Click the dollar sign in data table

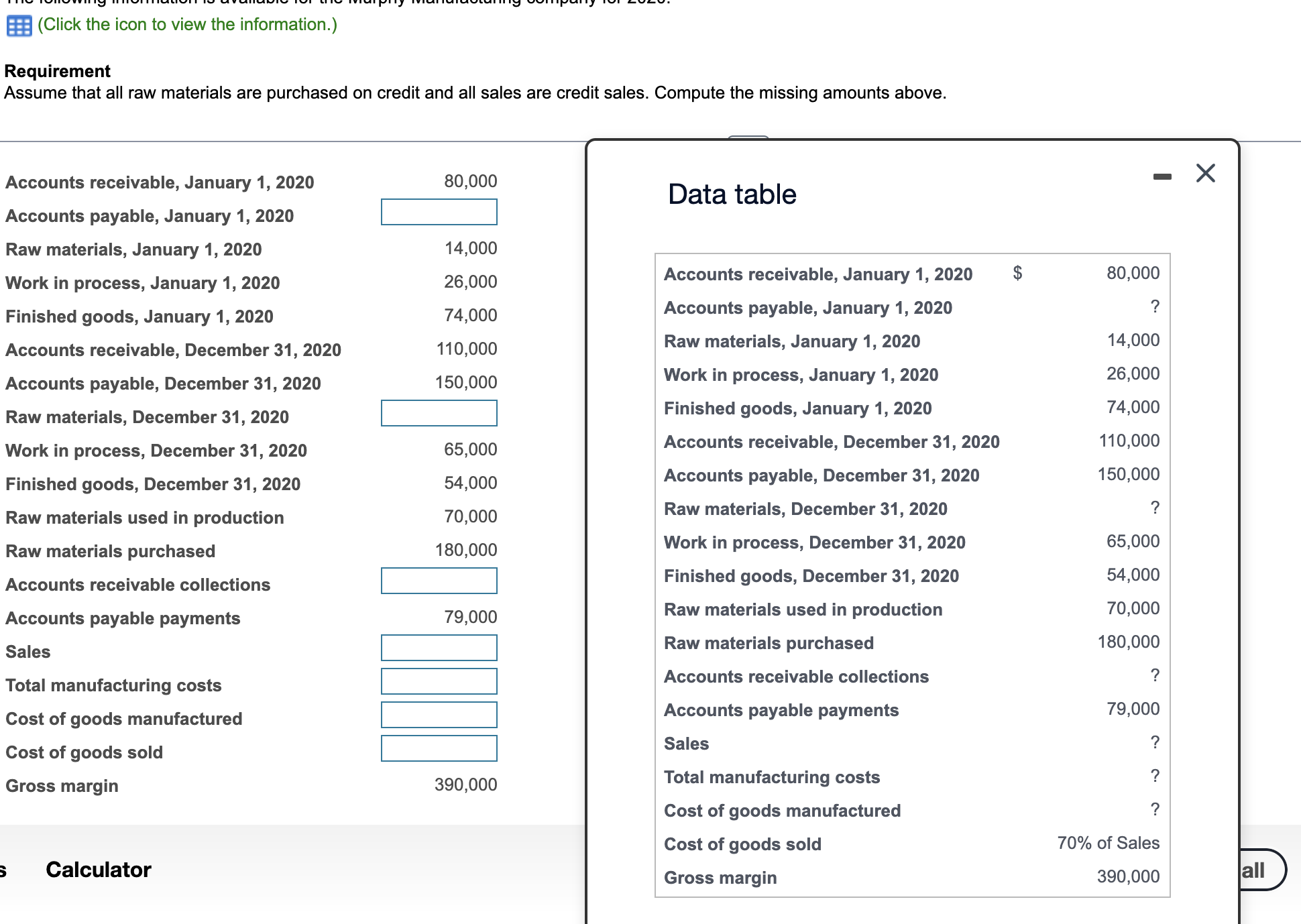click(x=1017, y=272)
